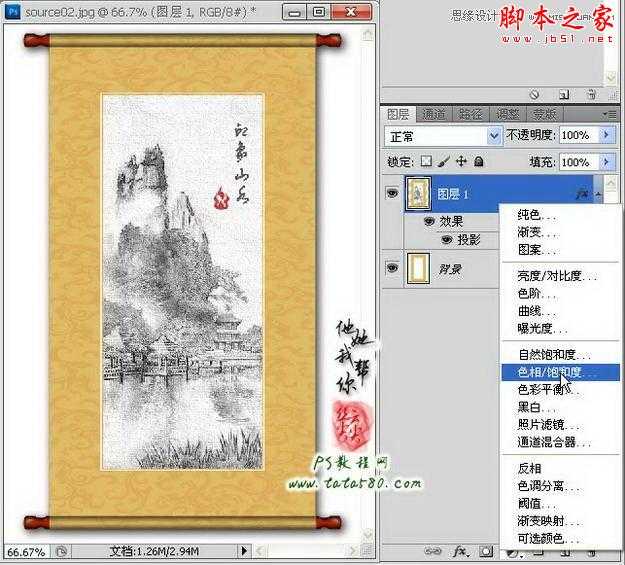Switch to the 调整 tab
Image resolution: width=625 pixels, height=565 pixels.
[x=508, y=114]
